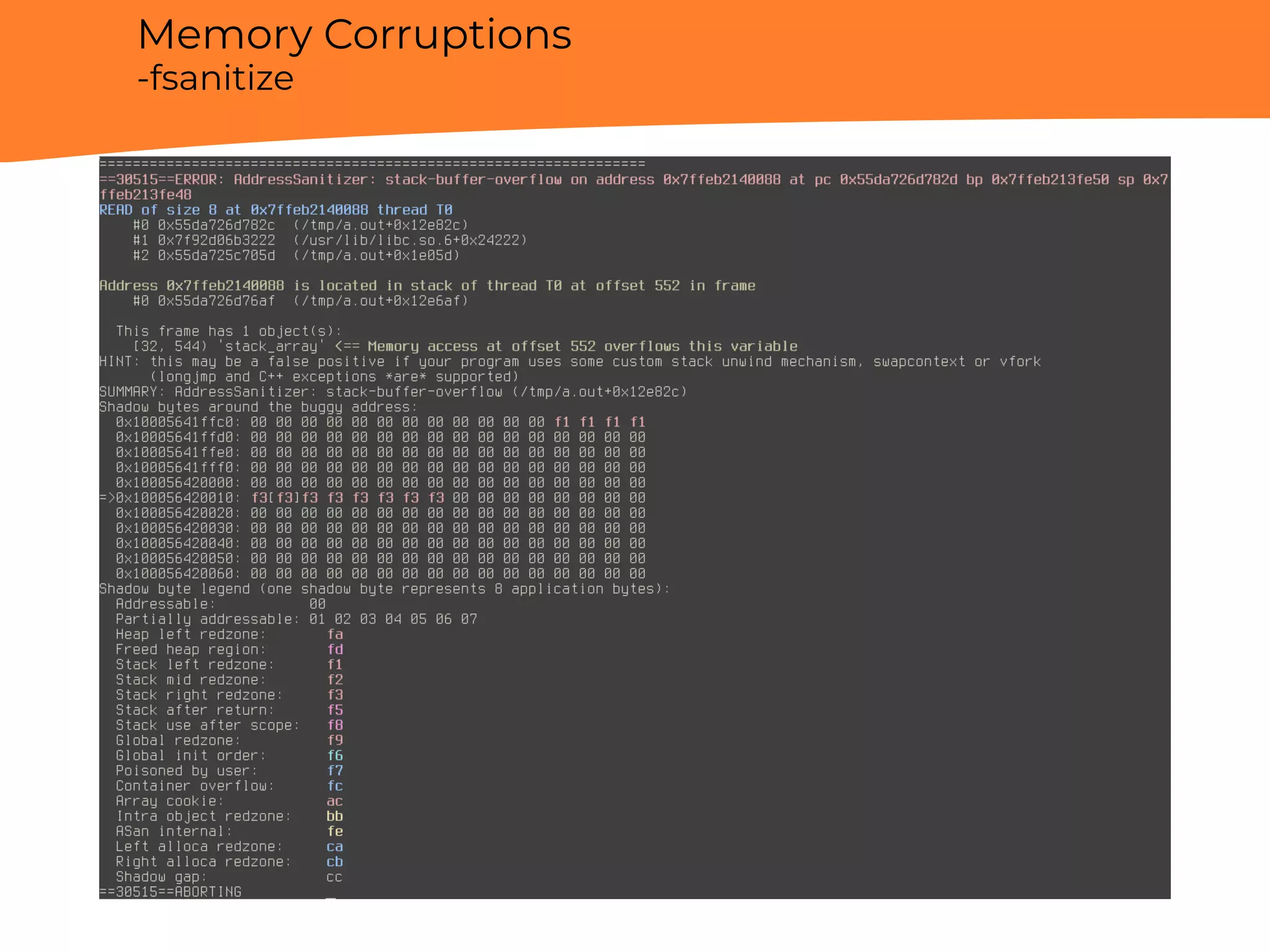Click shadow row '0x10005641ffc0'

click(x=381, y=422)
